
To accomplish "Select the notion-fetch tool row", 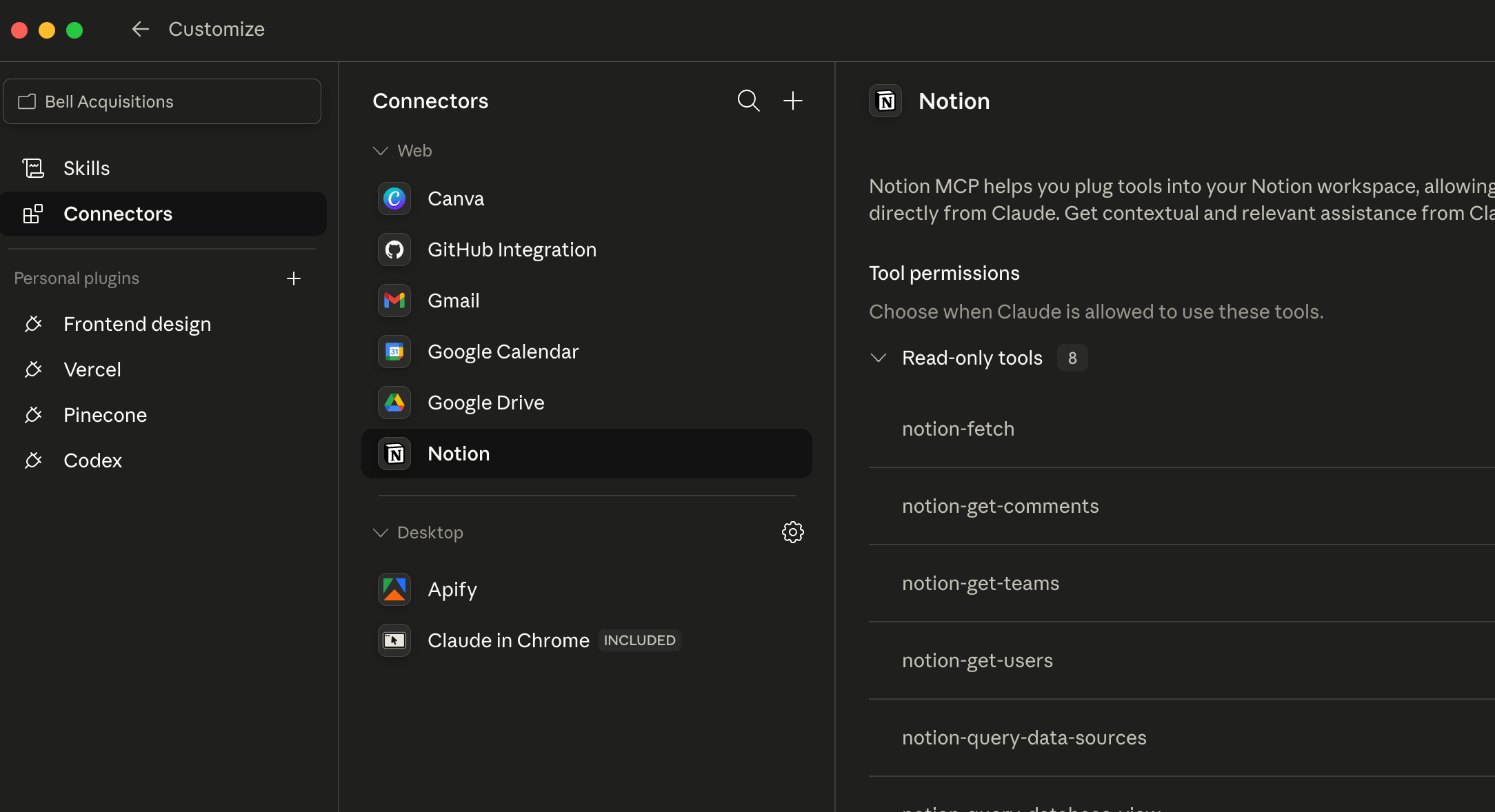I will (x=1182, y=429).
